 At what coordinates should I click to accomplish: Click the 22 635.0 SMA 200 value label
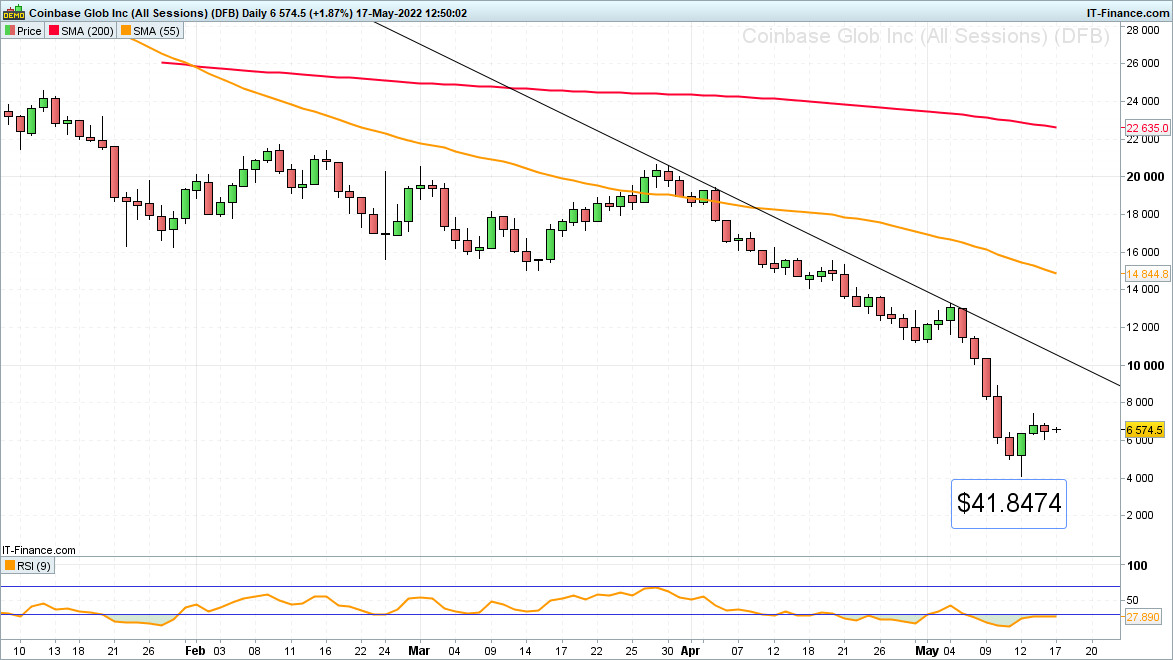point(1147,128)
